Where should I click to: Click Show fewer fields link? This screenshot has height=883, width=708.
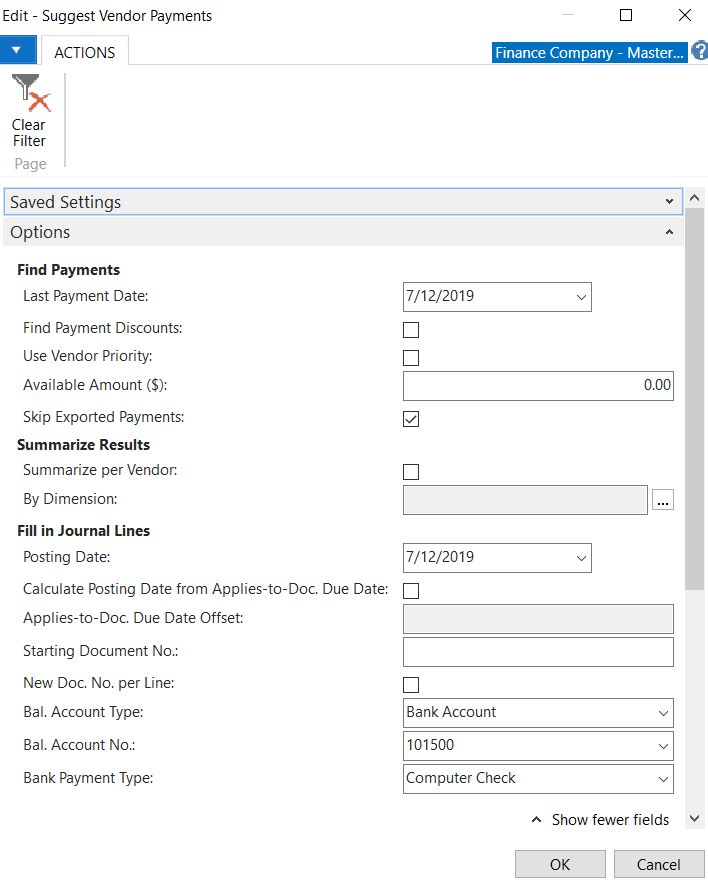click(600, 820)
